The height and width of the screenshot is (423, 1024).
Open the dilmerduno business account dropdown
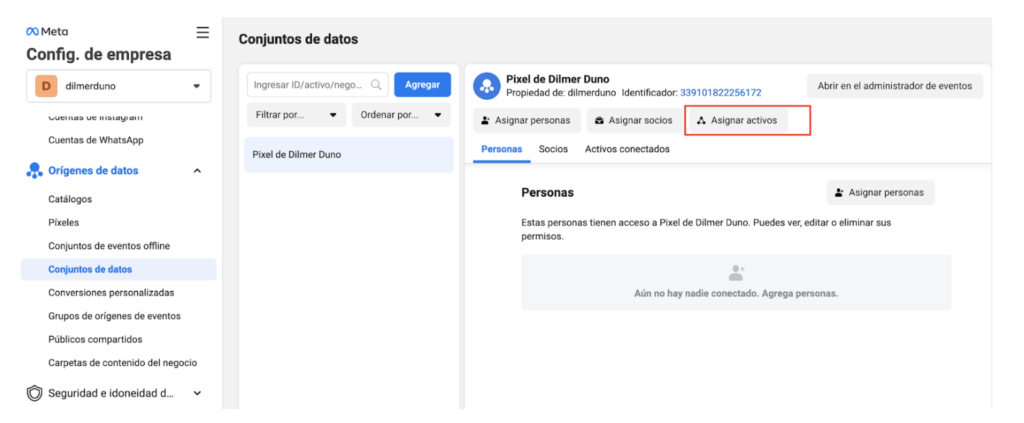point(119,86)
